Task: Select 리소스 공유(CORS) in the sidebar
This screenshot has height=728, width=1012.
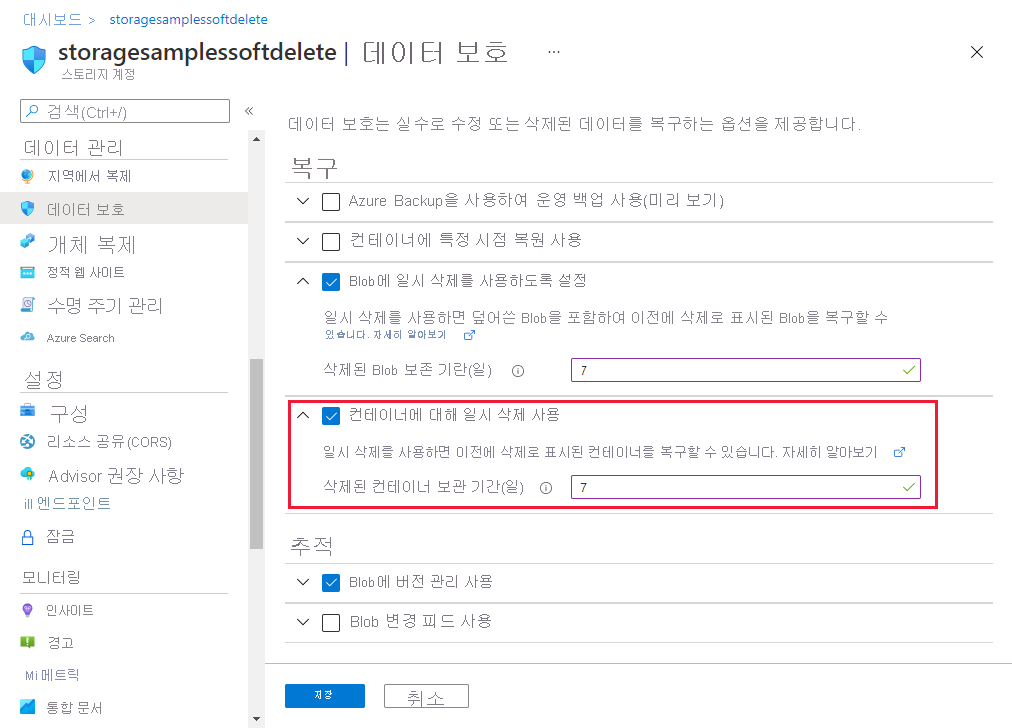Action: click(29, 442)
